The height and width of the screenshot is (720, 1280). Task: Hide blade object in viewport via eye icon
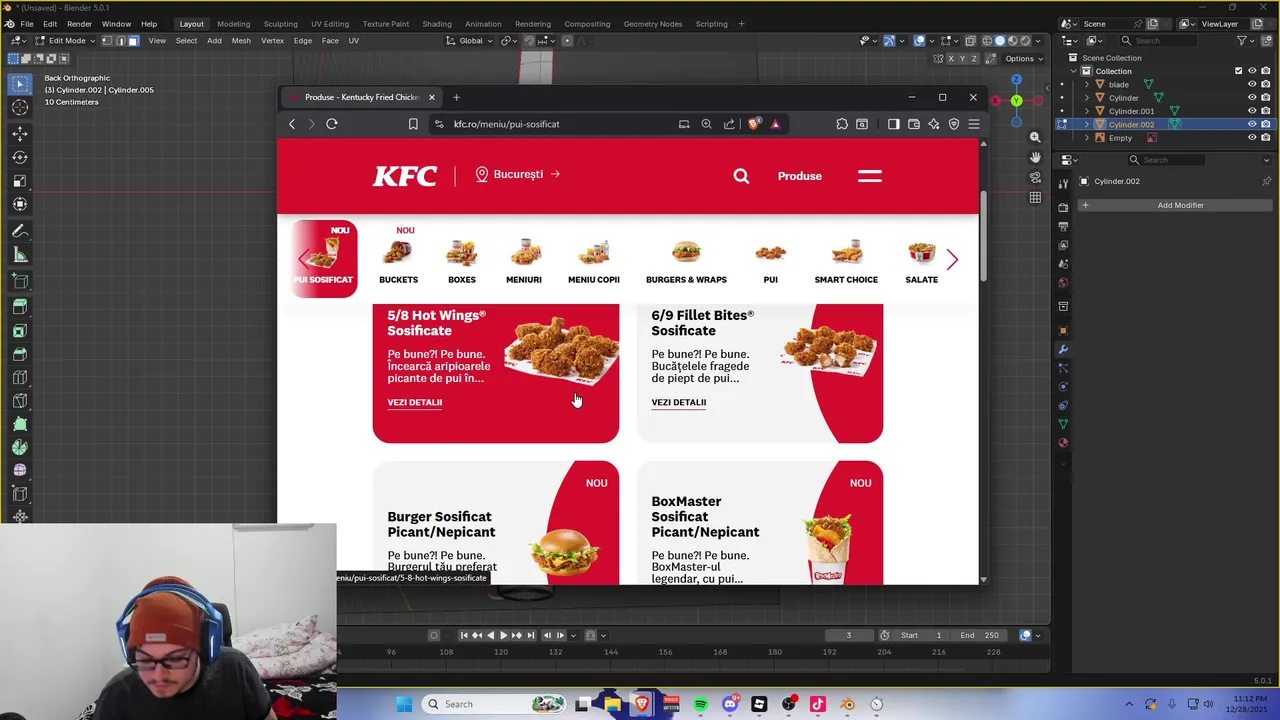point(1252,85)
